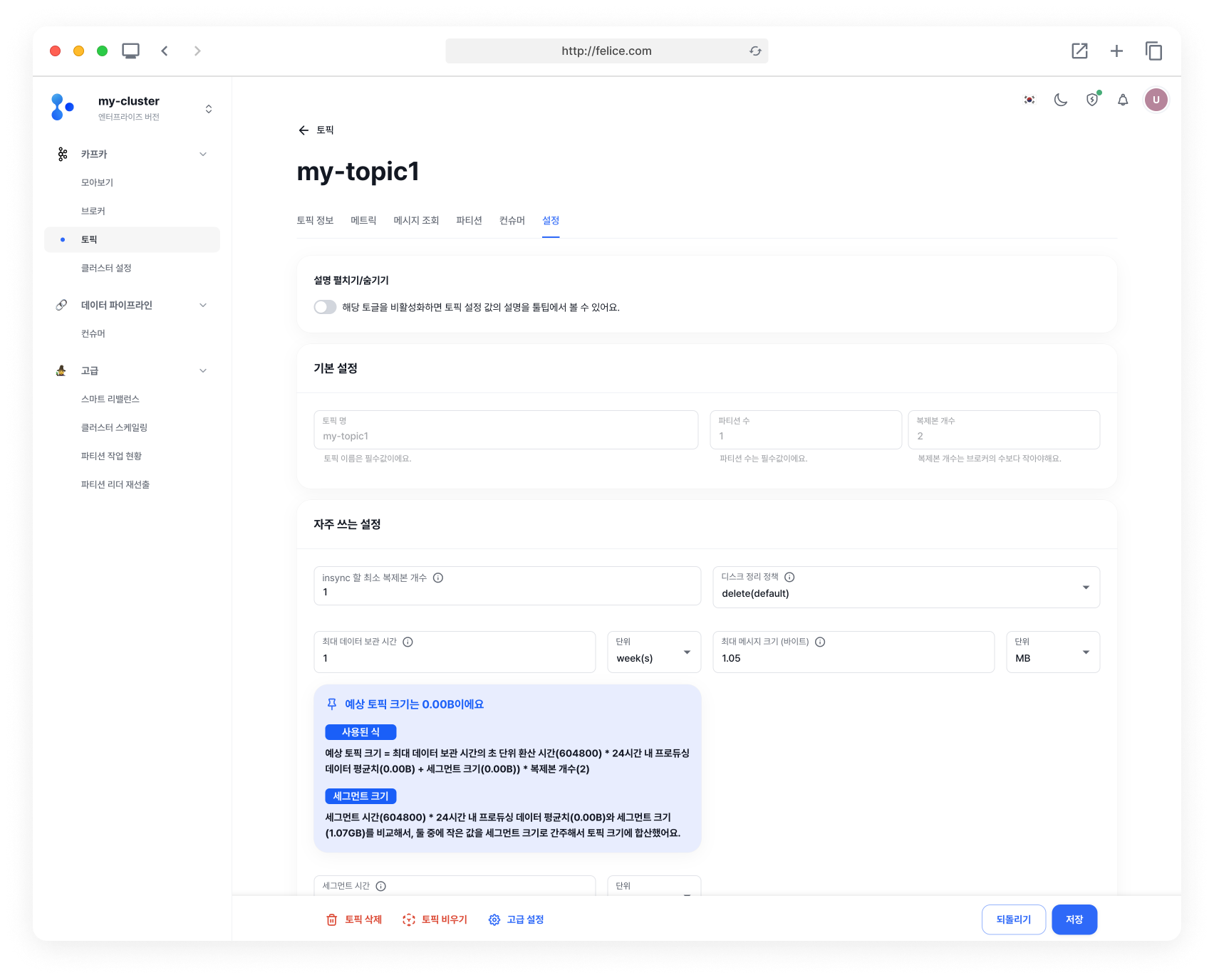Show info for 최대 데이터 보관 시간
This screenshot has width=1214, height=980.
point(408,642)
